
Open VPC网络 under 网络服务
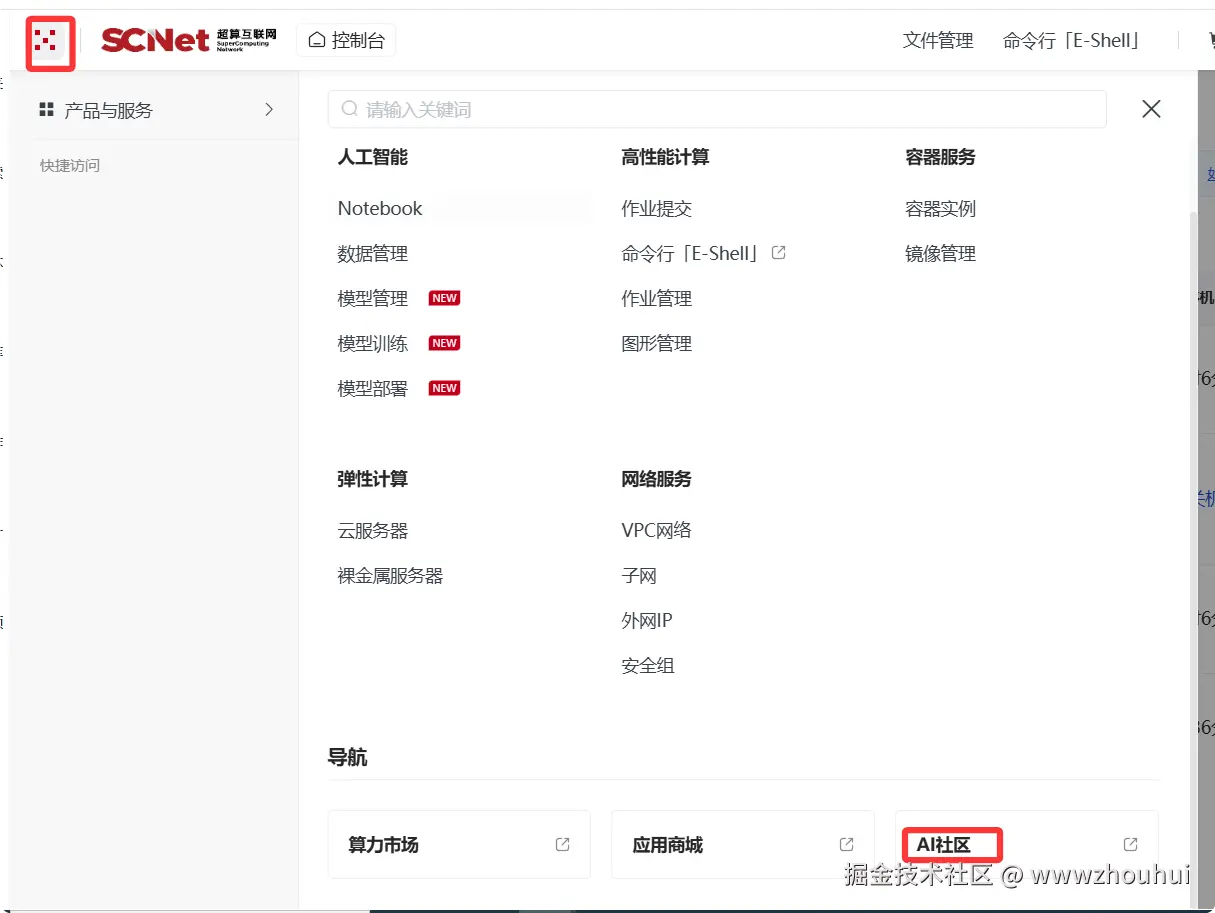pos(656,530)
